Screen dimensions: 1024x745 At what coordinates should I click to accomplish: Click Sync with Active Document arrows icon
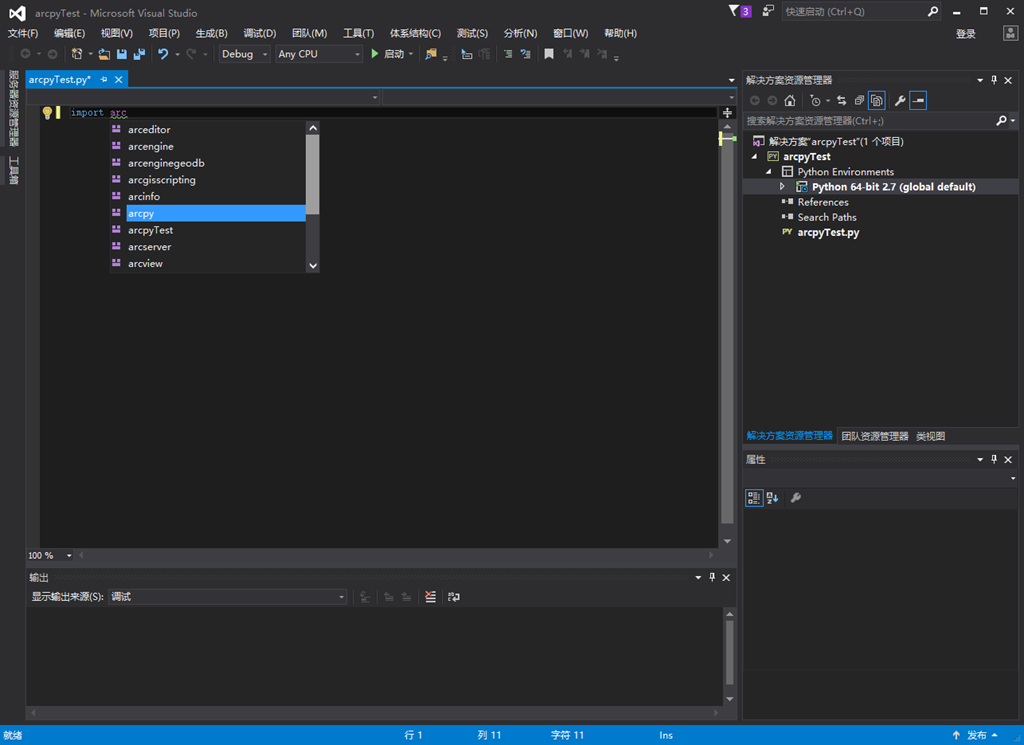[842, 101]
